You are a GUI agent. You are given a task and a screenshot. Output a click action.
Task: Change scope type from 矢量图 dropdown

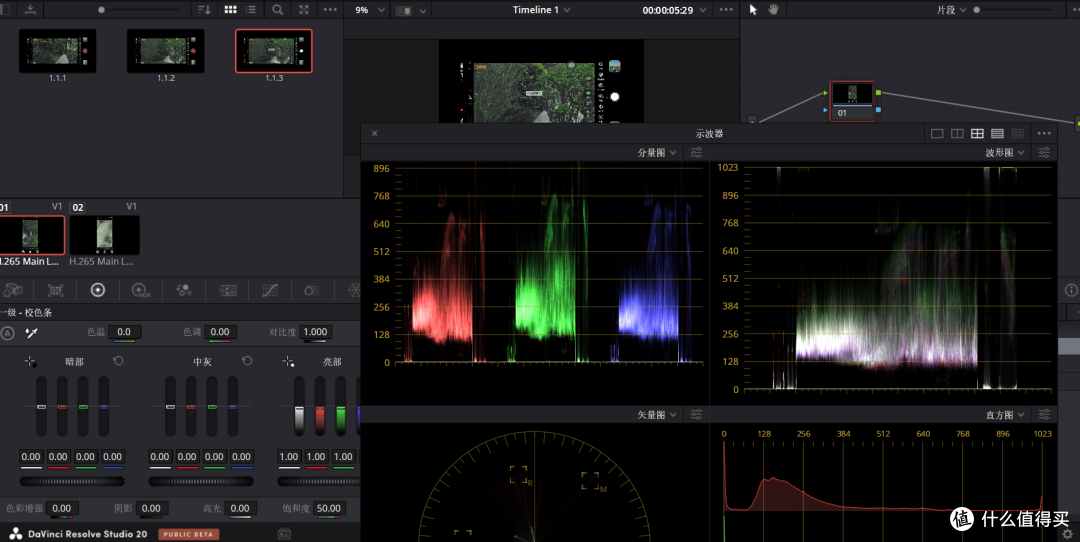(657, 415)
